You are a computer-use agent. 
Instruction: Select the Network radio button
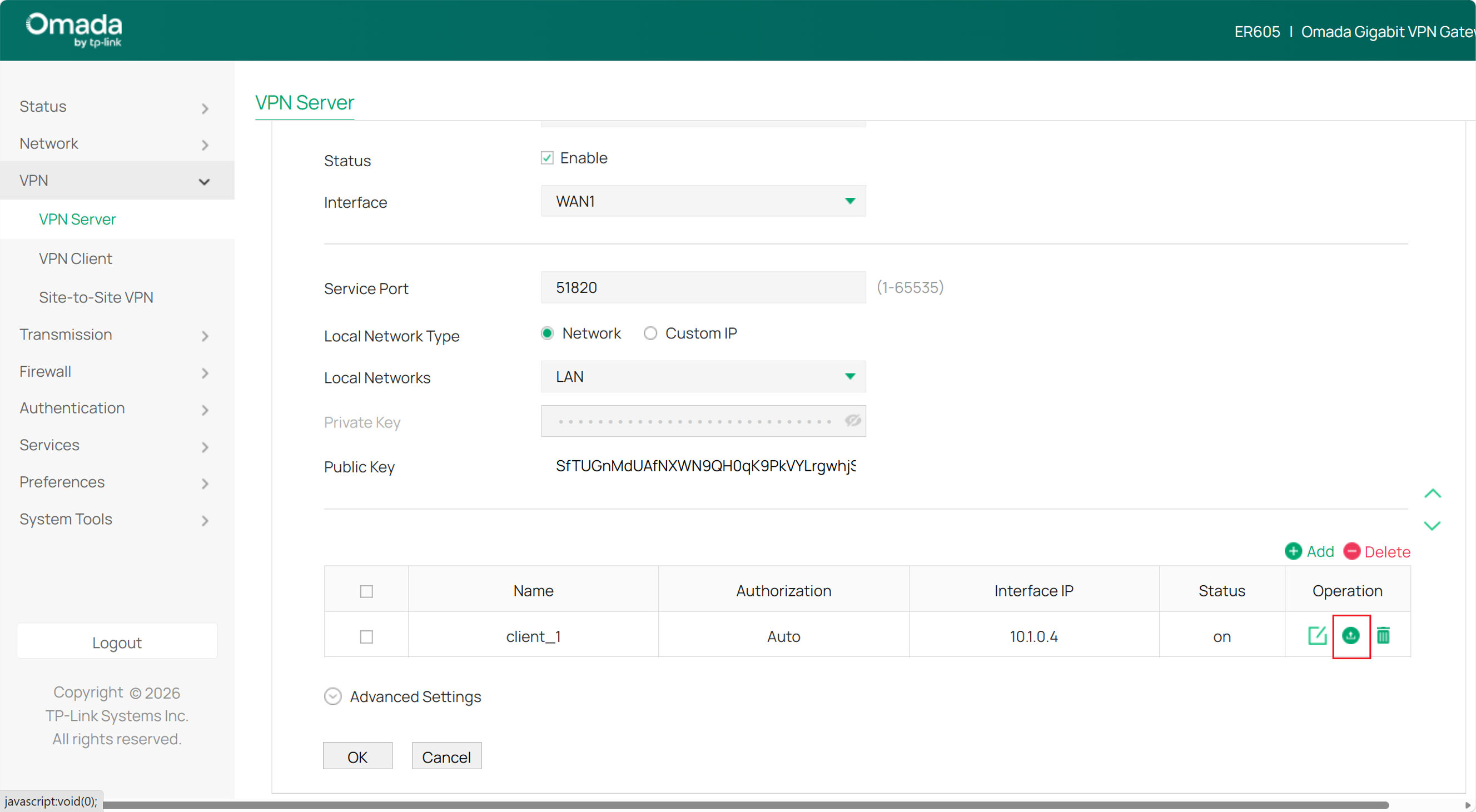547,333
